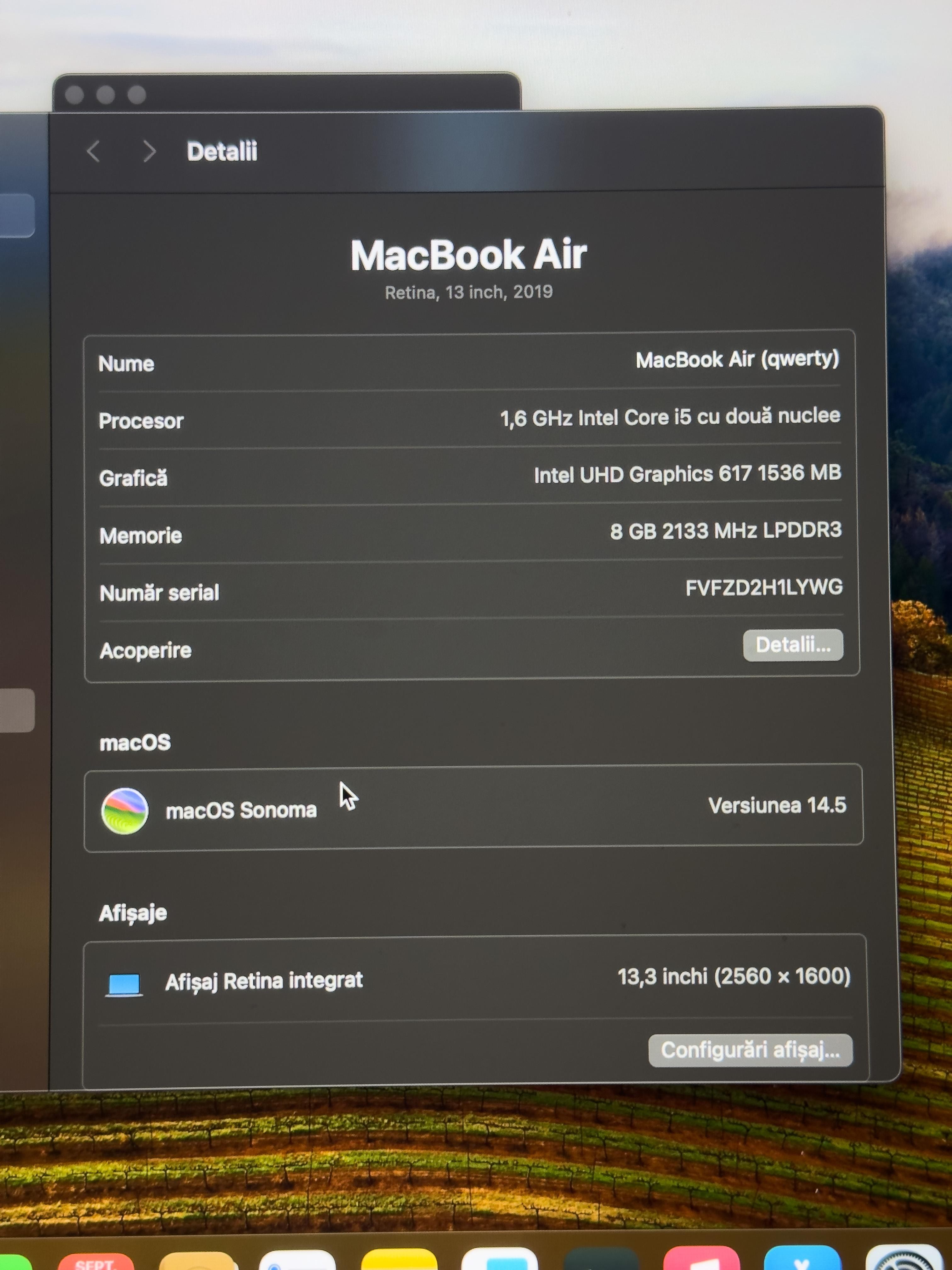Viewport: 952px width, 1270px height.
Task: Click the serial number FVFZD2H1LYWG text
Action: point(763,587)
